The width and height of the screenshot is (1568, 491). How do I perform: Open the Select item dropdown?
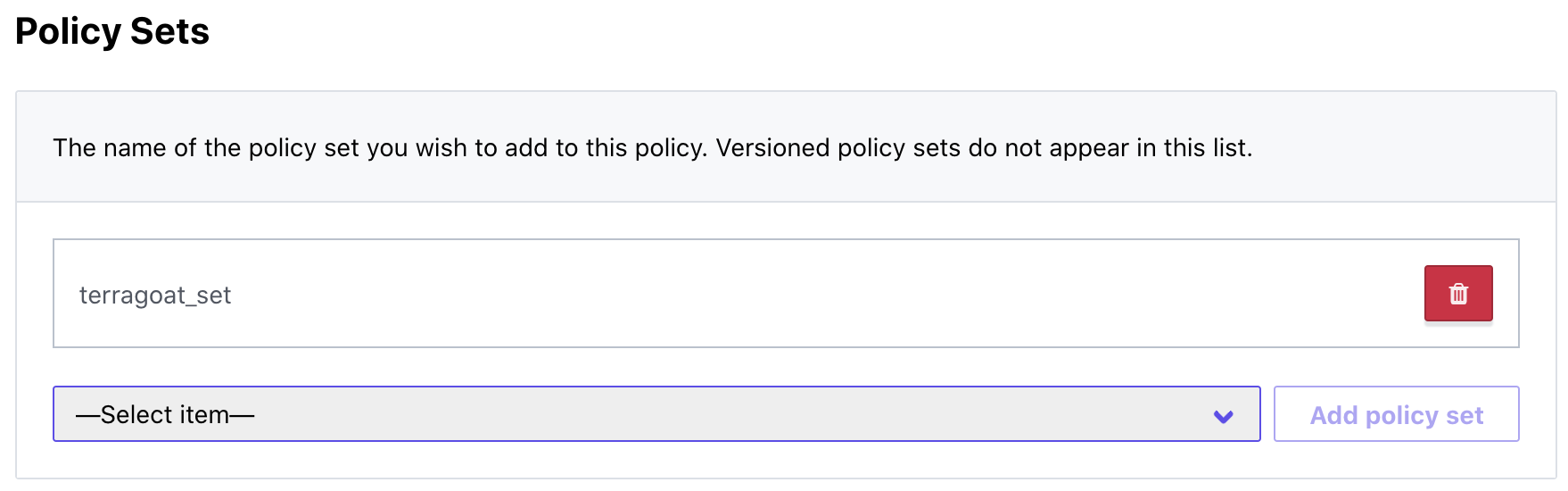click(x=656, y=414)
